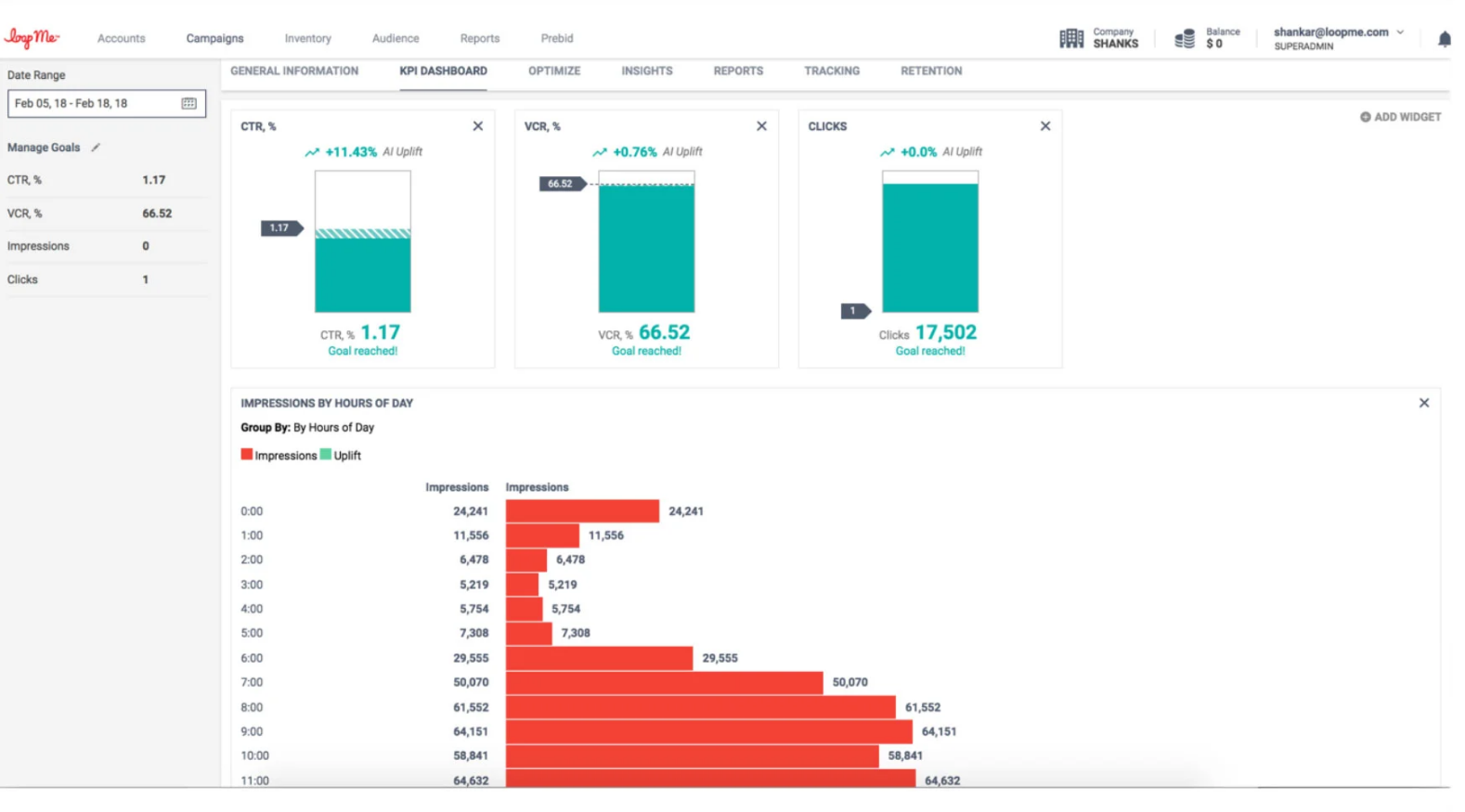Image resolution: width=1465 pixels, height=812 pixels.
Task: Open the notifications bell
Action: (1444, 39)
